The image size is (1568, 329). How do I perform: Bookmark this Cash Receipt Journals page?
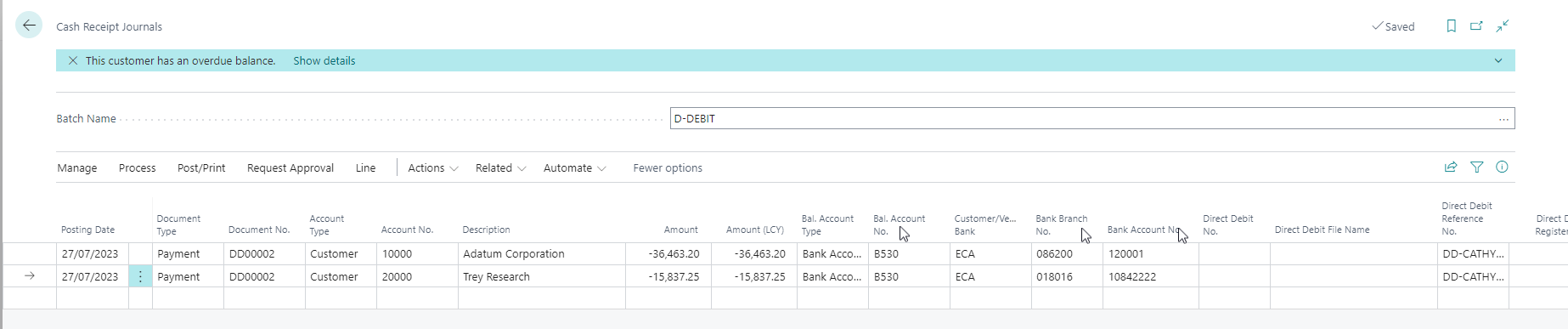click(1451, 26)
